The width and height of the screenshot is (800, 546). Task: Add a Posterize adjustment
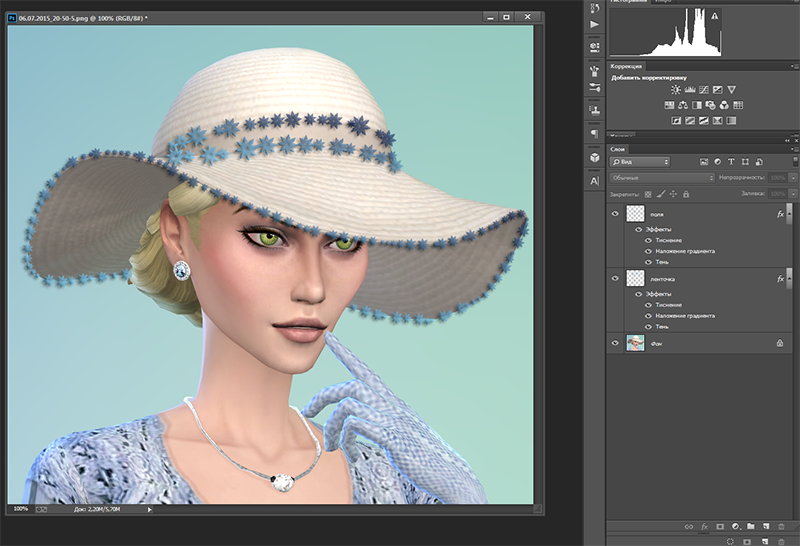[690, 121]
